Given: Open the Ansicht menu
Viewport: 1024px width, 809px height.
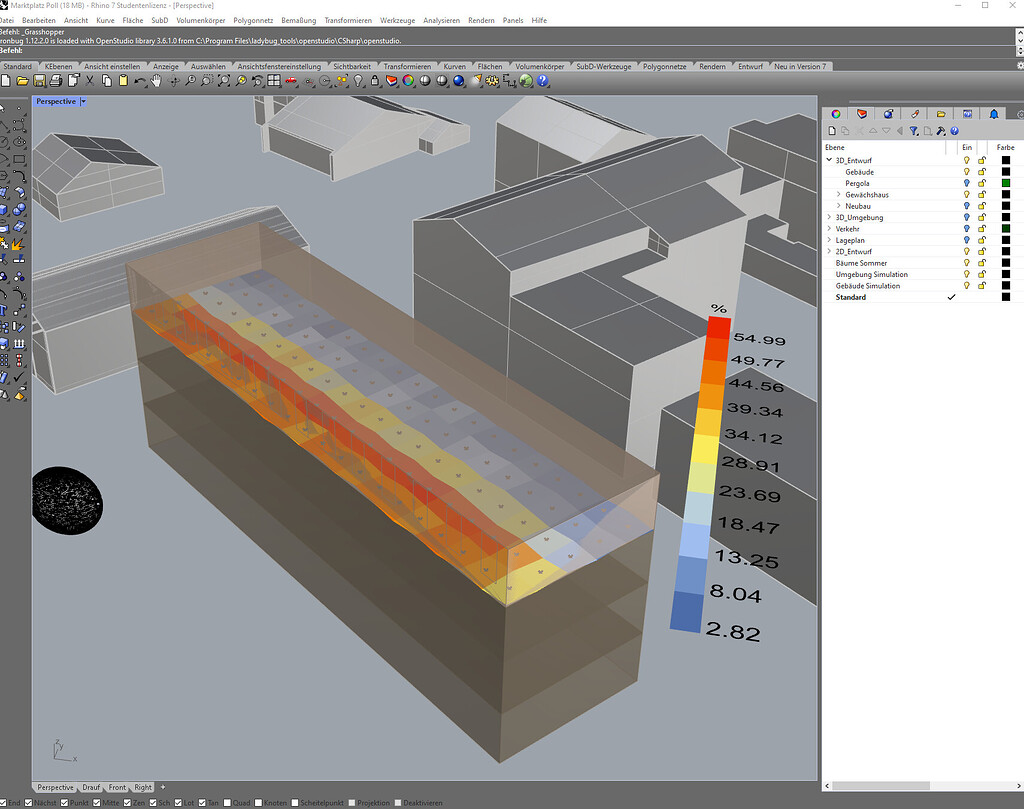Looking at the screenshot, I should coord(76,20).
